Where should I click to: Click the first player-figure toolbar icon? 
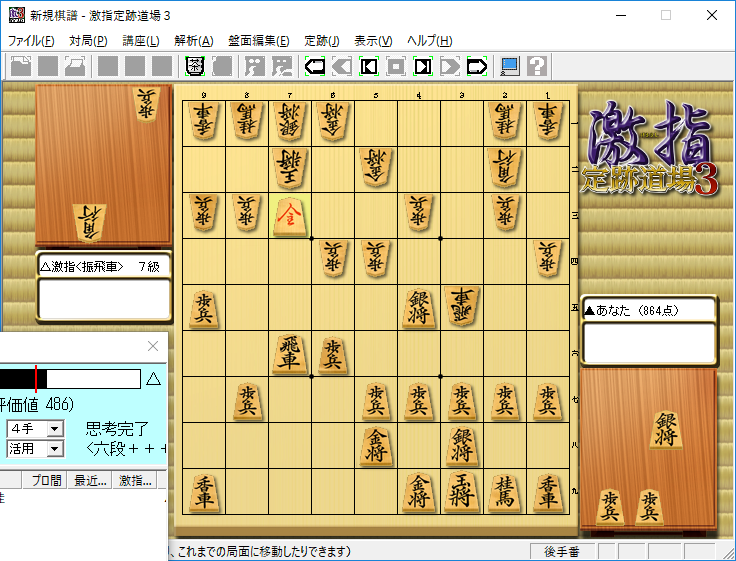pos(255,66)
